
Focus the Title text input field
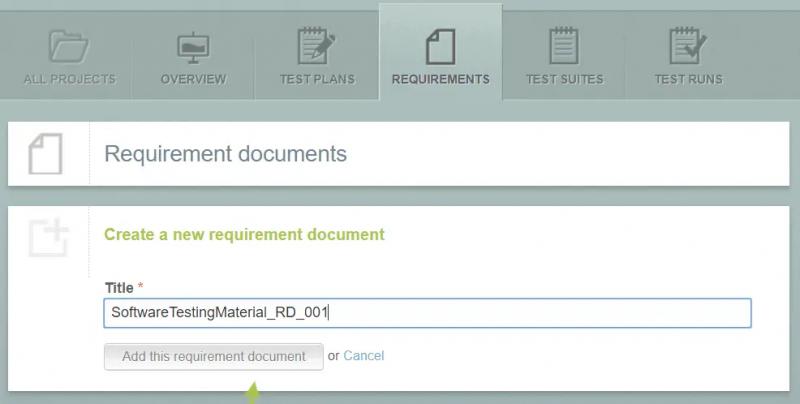(x=427, y=313)
